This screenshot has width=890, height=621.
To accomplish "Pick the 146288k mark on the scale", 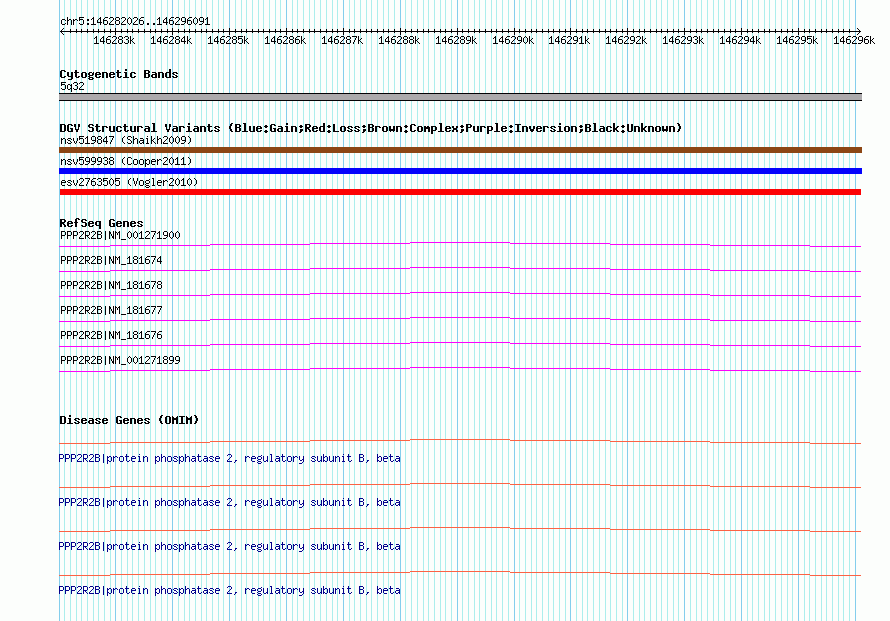I will pyautogui.click(x=399, y=40).
